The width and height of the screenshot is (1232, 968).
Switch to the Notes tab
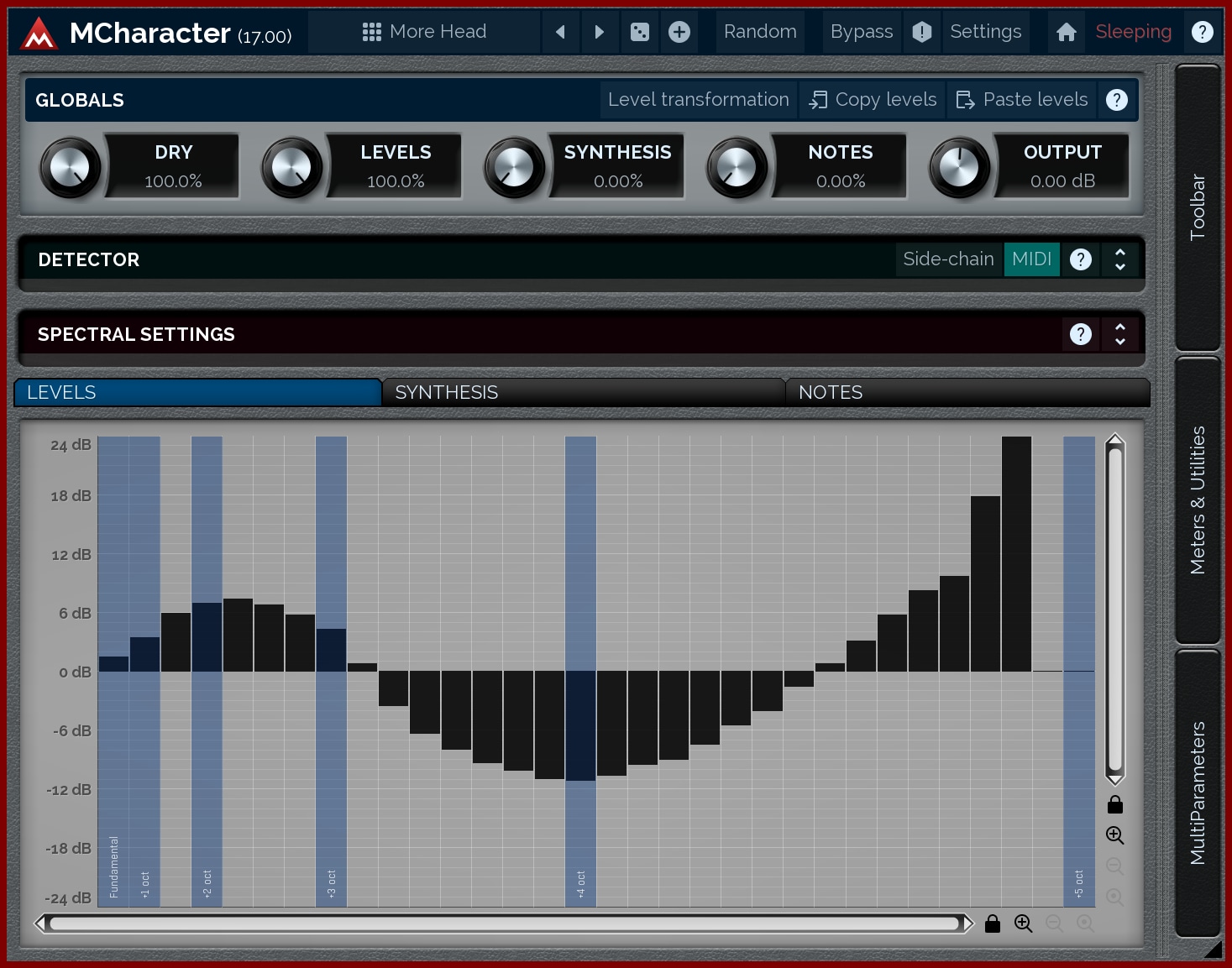point(966,392)
